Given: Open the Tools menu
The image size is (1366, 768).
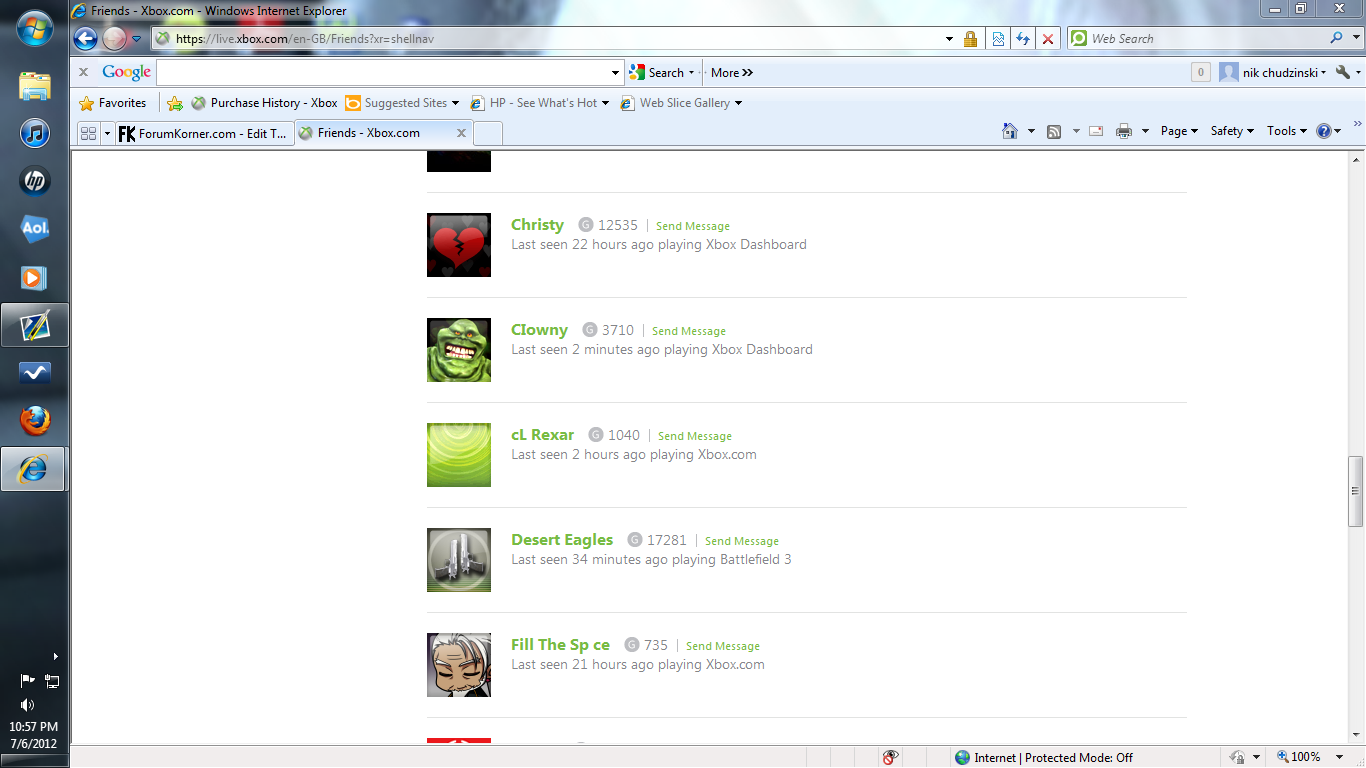Looking at the screenshot, I should tap(1287, 131).
